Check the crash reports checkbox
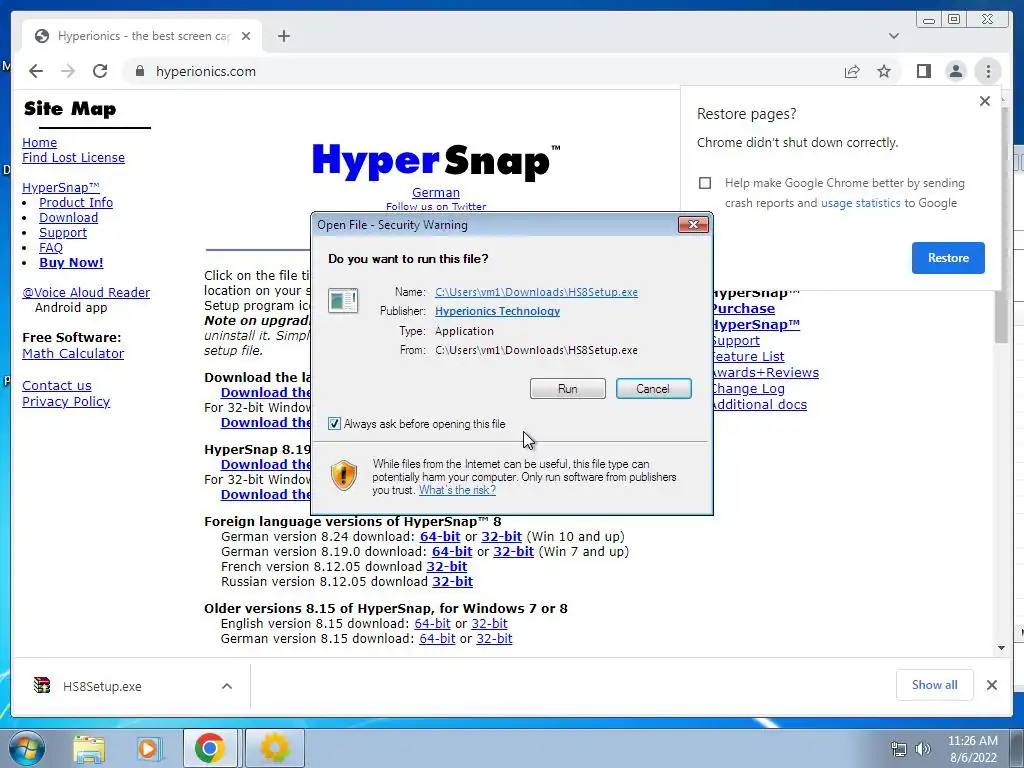The width and height of the screenshot is (1024, 768). coord(705,183)
